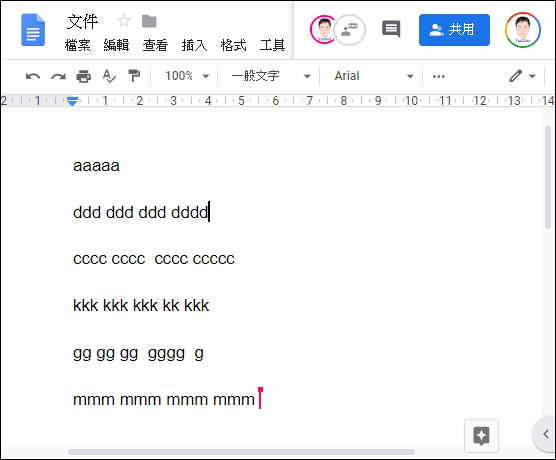Click the undo arrow
The image size is (556, 460).
(33, 76)
